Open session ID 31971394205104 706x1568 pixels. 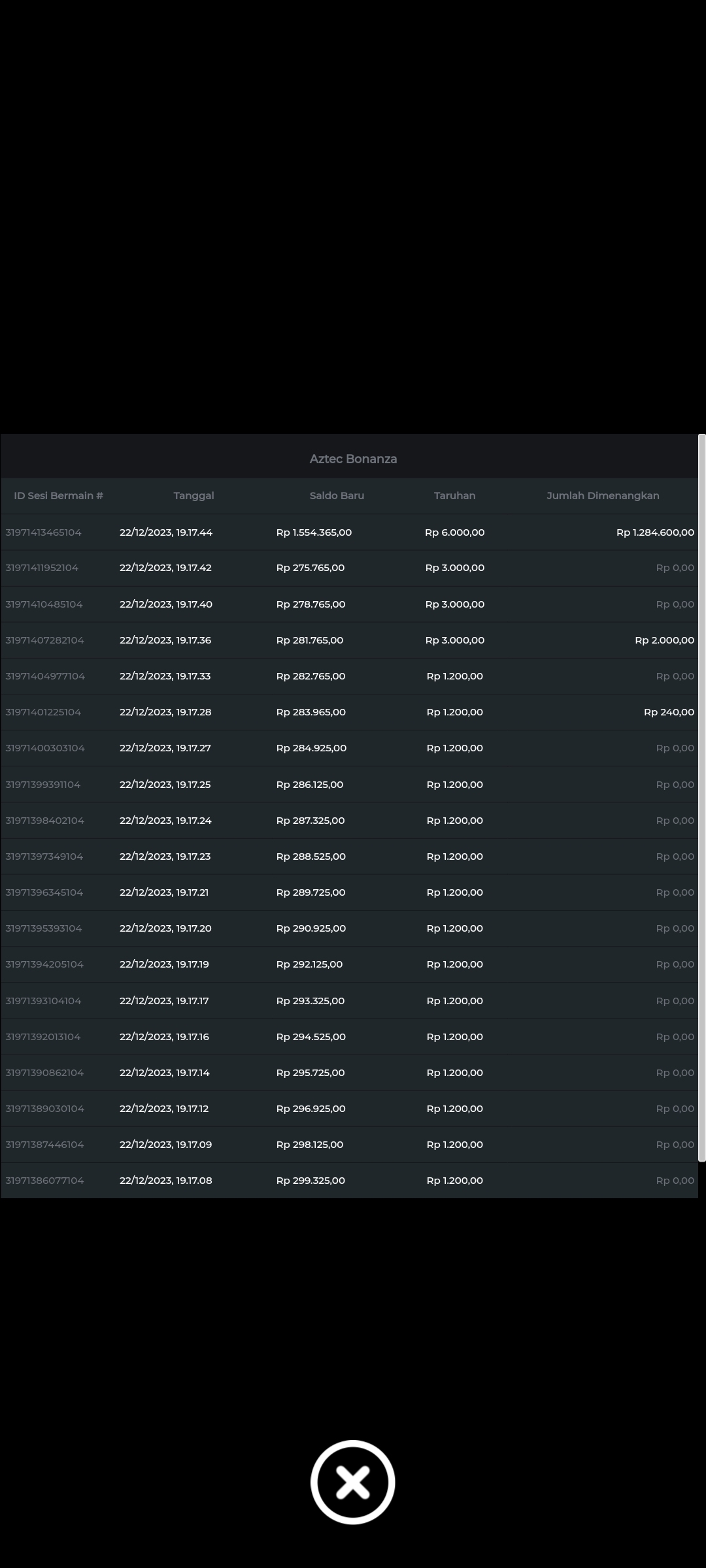click(44, 964)
